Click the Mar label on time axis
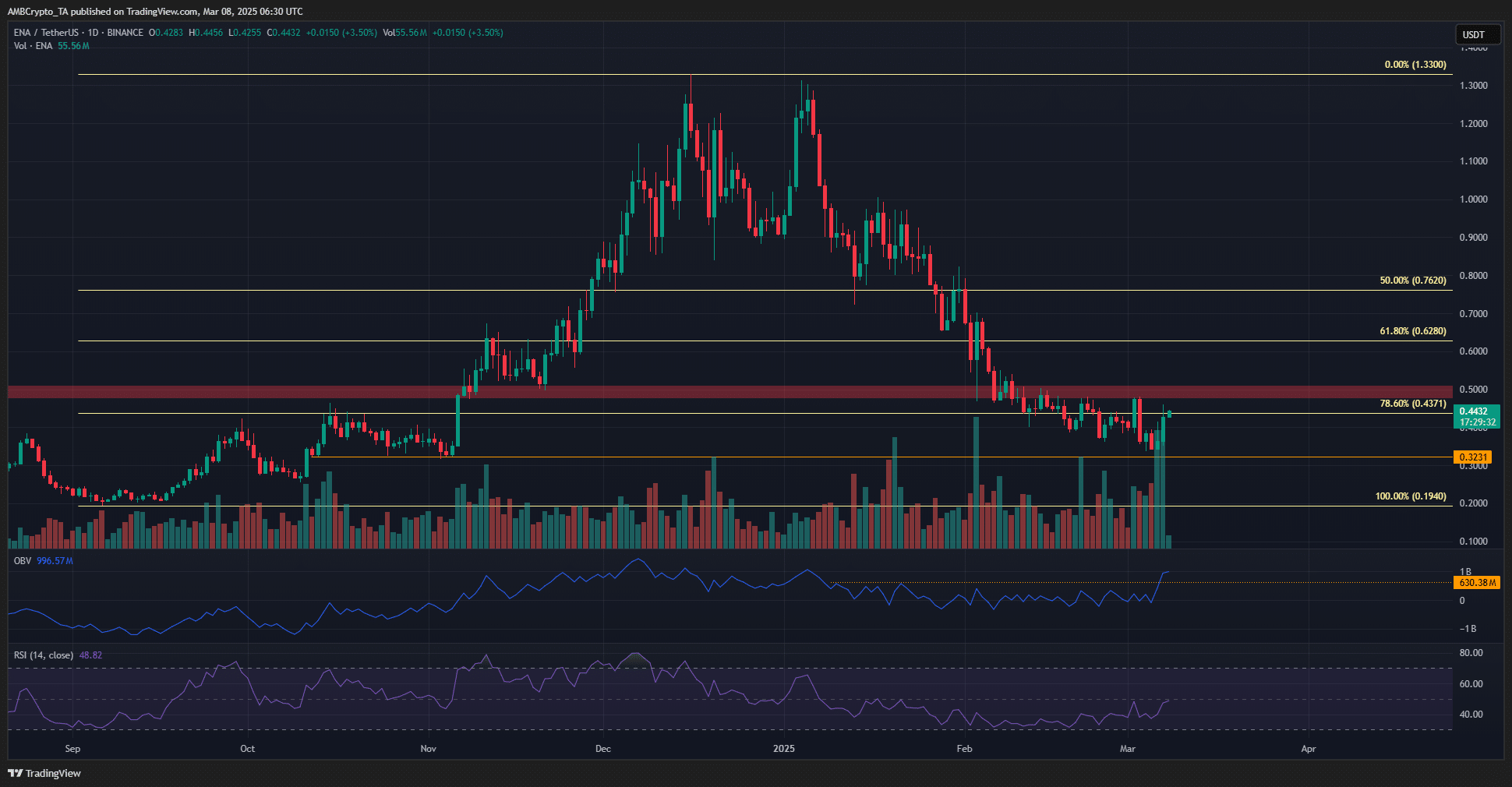The height and width of the screenshot is (787, 1512). pyautogui.click(x=1127, y=749)
